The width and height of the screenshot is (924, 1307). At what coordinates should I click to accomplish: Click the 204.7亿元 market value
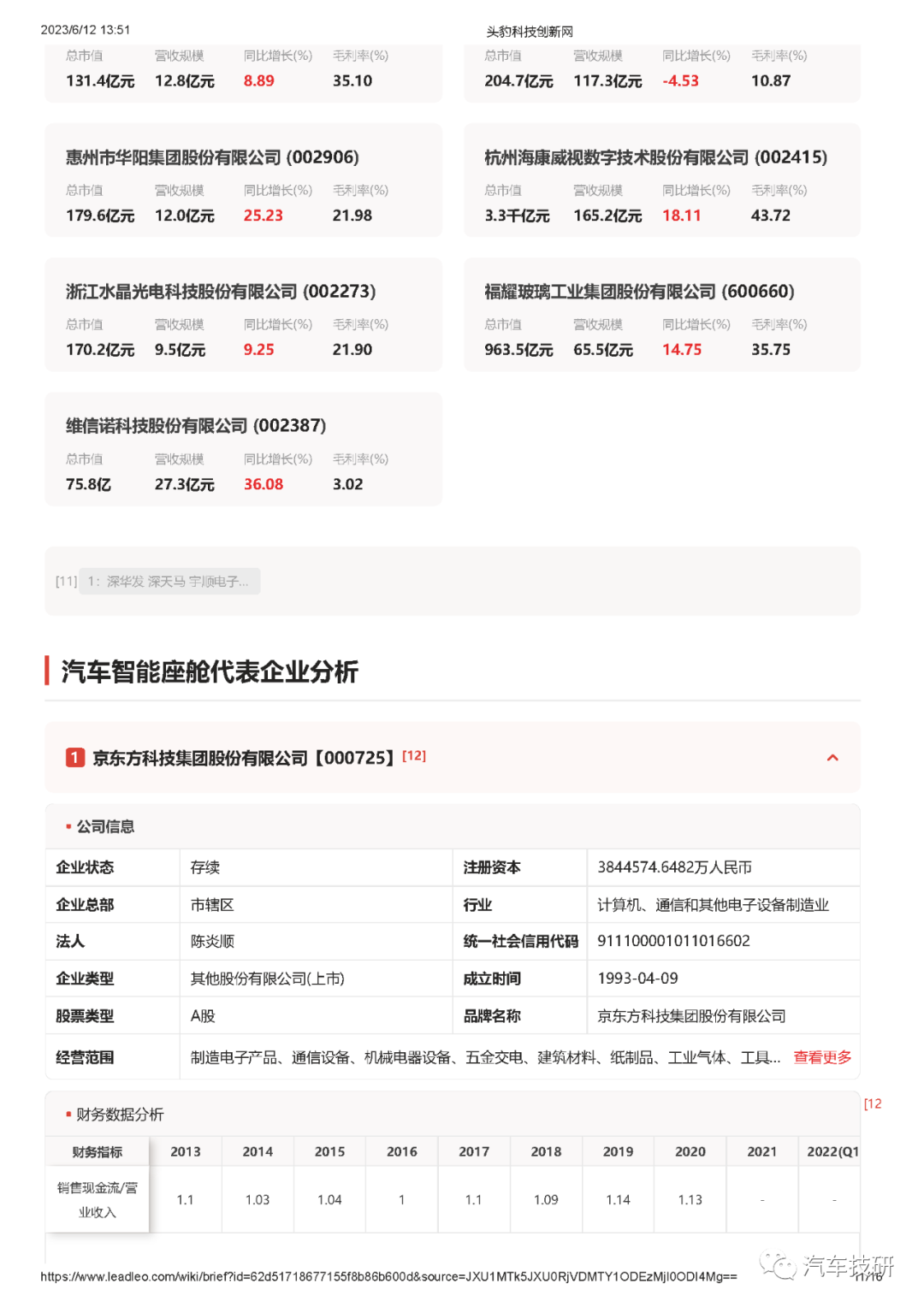click(x=518, y=81)
